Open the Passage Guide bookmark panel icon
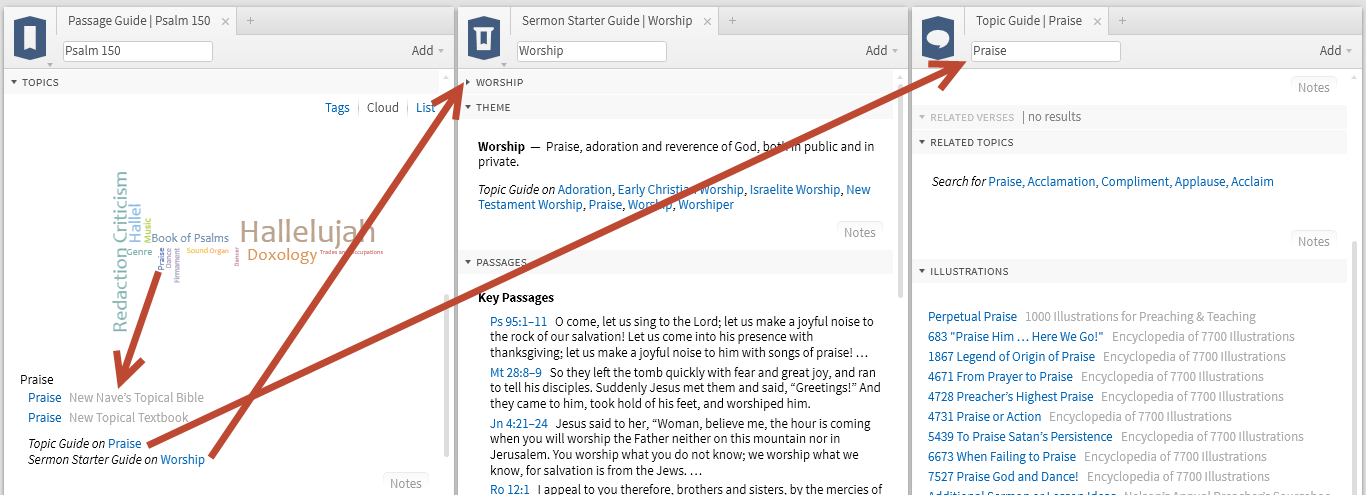Viewport: 1366px width, 495px height. click(30, 38)
